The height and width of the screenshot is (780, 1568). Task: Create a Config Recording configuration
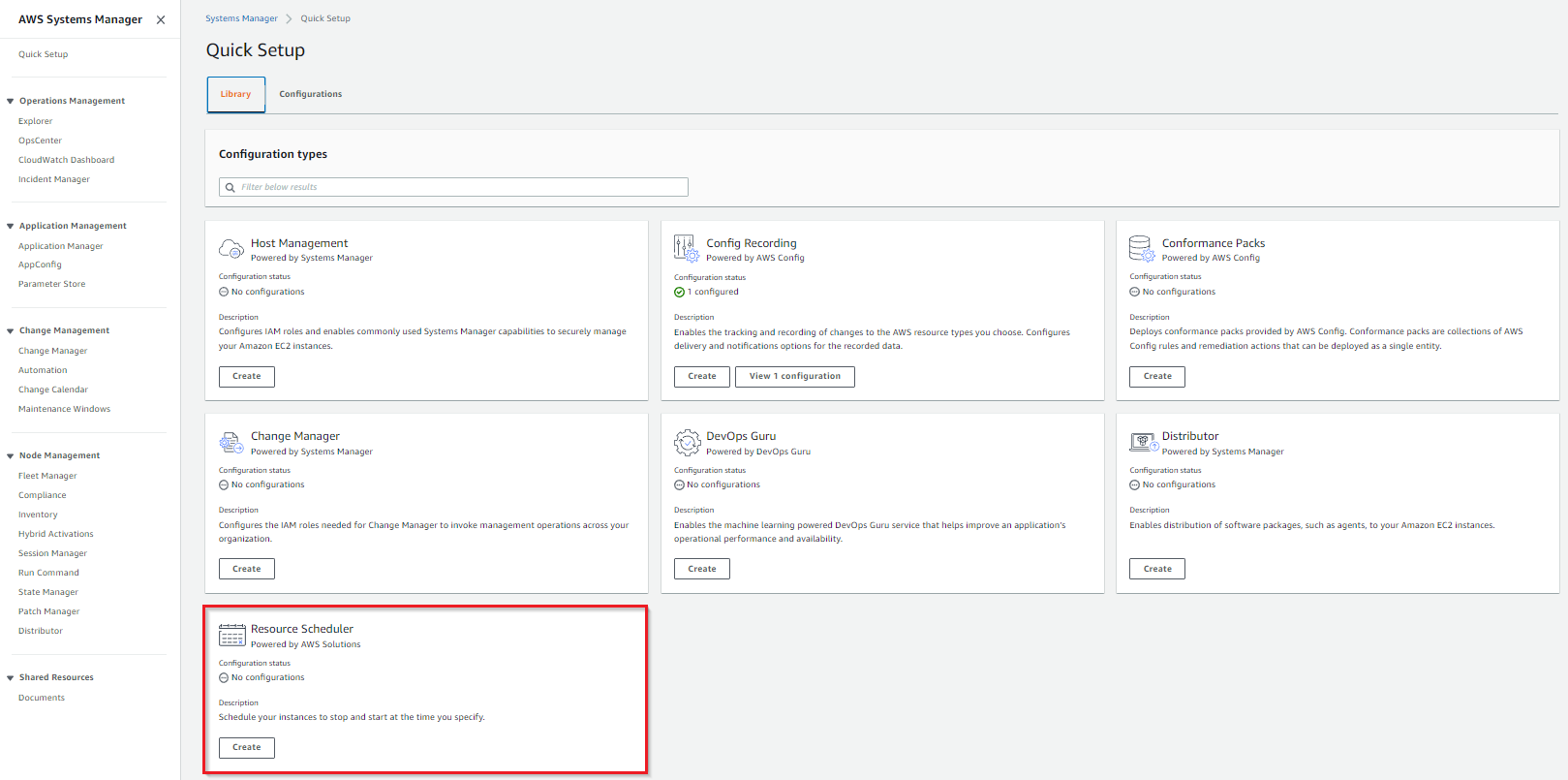click(702, 376)
